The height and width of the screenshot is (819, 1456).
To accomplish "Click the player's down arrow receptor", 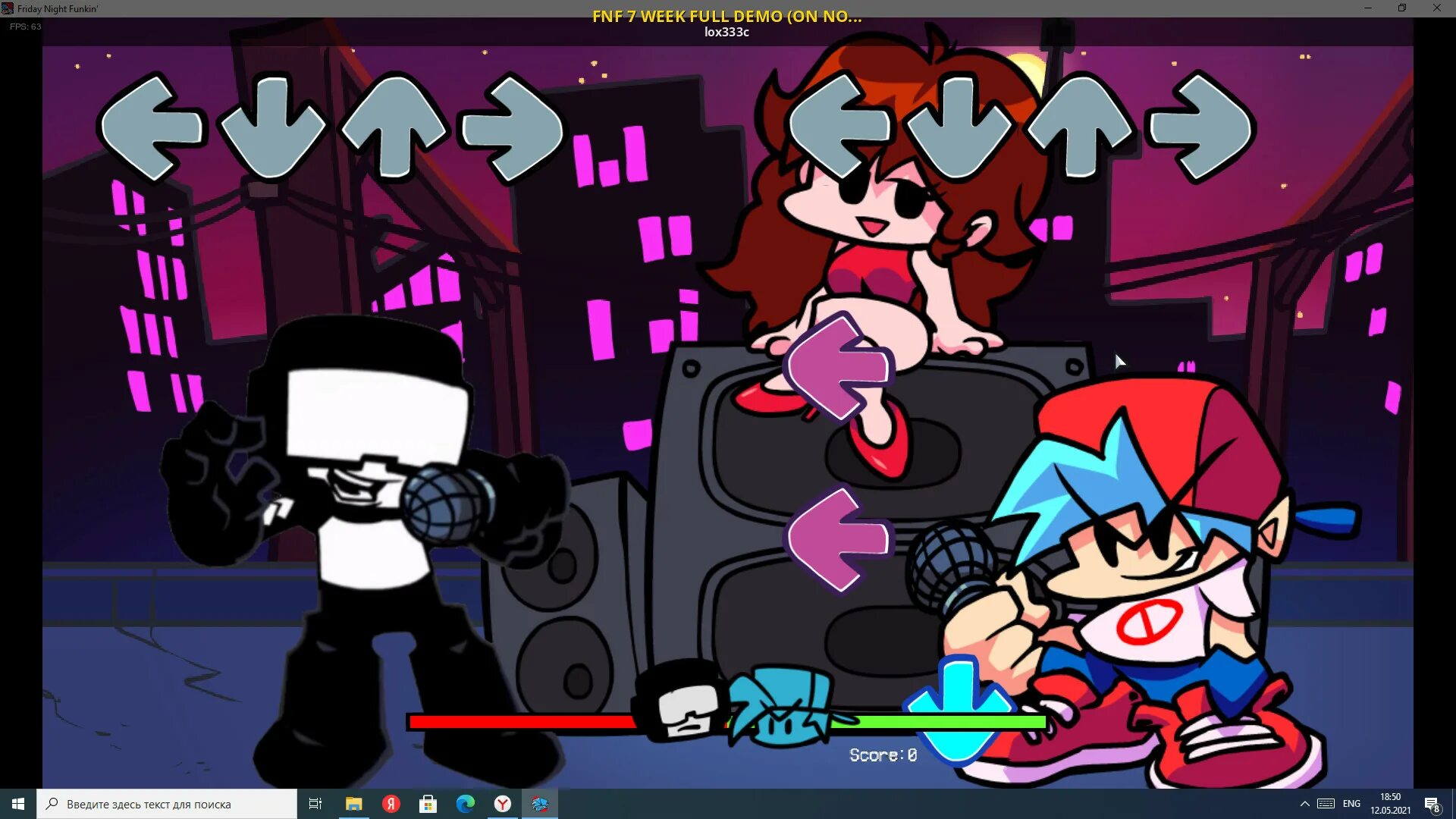I will 959,127.
